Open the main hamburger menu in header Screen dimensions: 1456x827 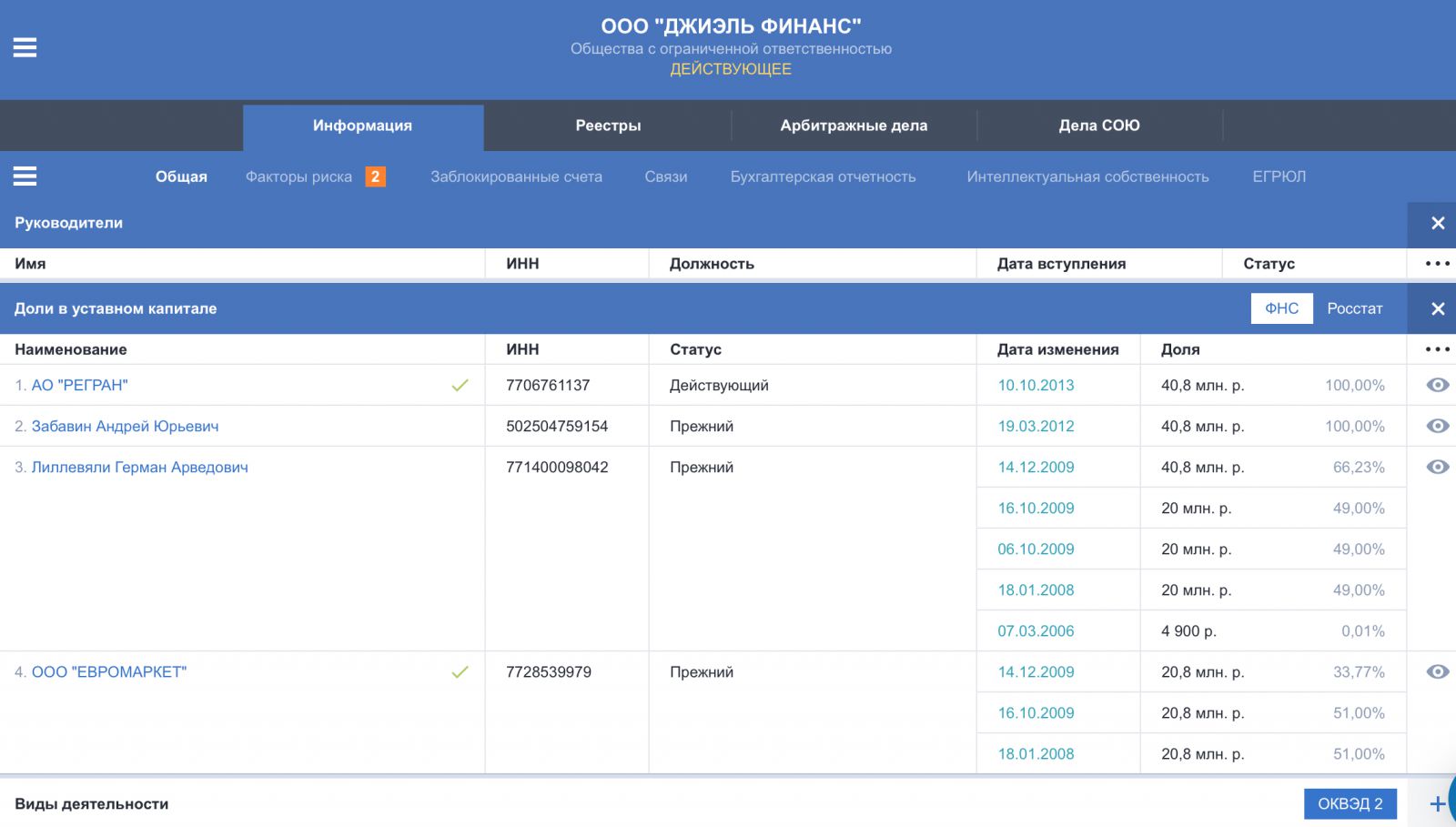coord(25,47)
